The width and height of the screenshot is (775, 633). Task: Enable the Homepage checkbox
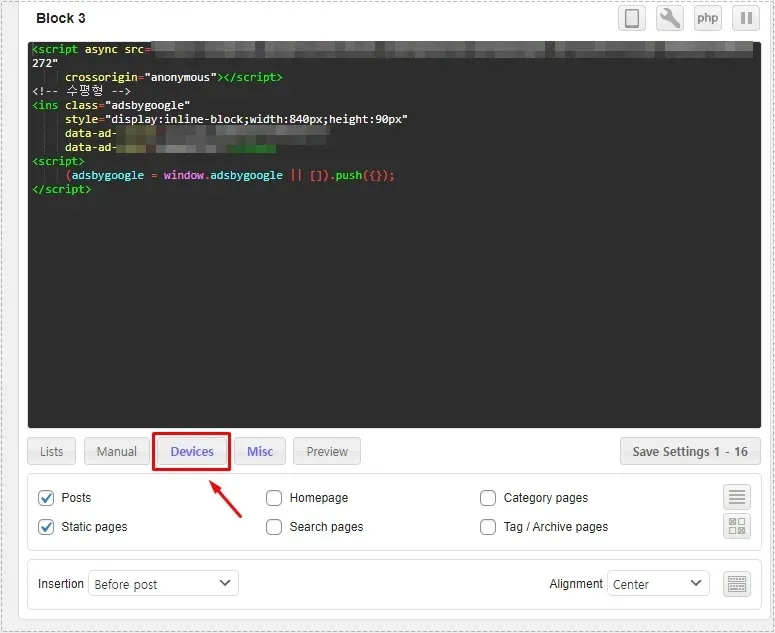[x=274, y=498]
